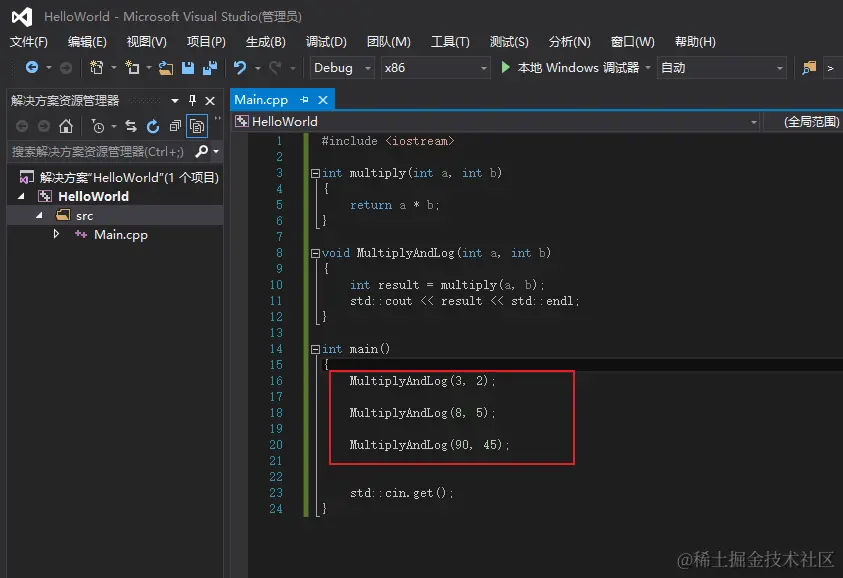Click the magnifier search icon in Solution Explorer

202,152
